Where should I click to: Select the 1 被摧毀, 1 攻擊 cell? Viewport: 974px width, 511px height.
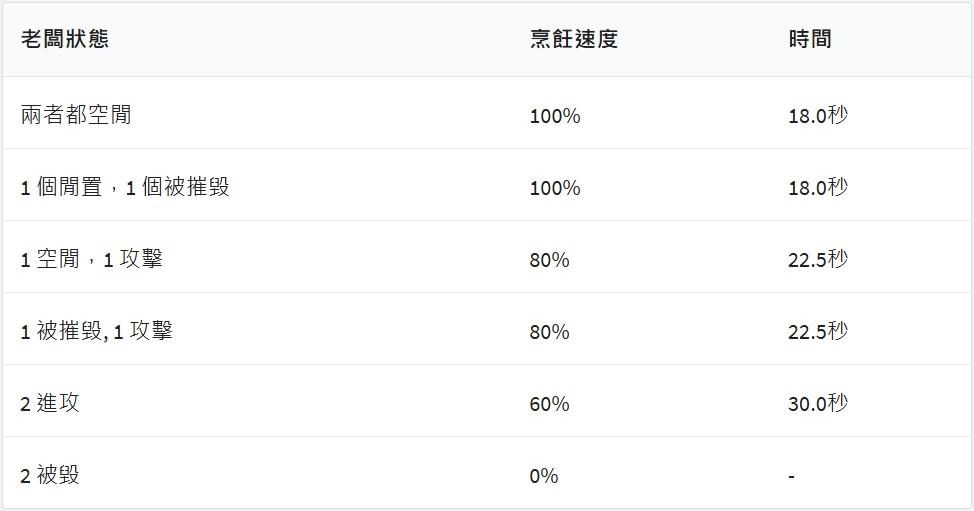tap(96, 331)
